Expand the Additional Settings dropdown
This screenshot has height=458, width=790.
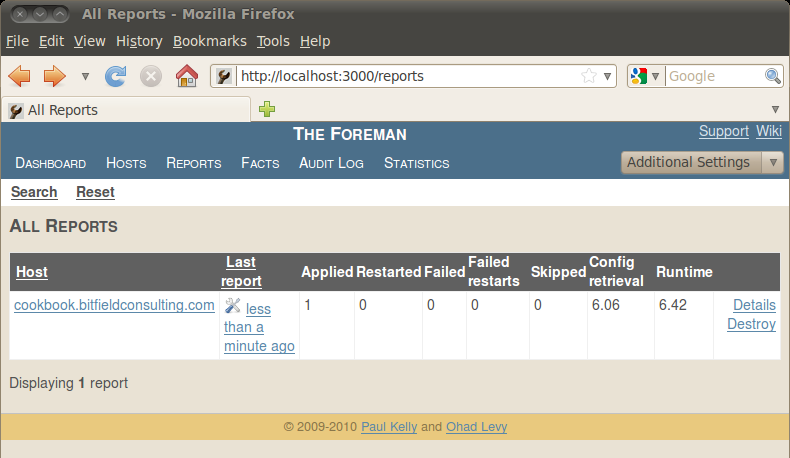click(773, 163)
